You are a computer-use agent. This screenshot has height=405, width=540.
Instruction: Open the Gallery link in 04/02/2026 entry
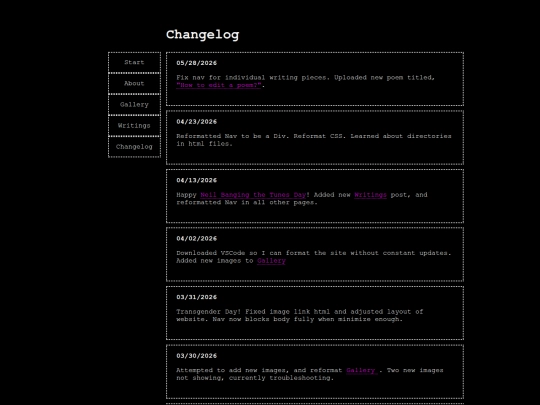click(x=271, y=261)
